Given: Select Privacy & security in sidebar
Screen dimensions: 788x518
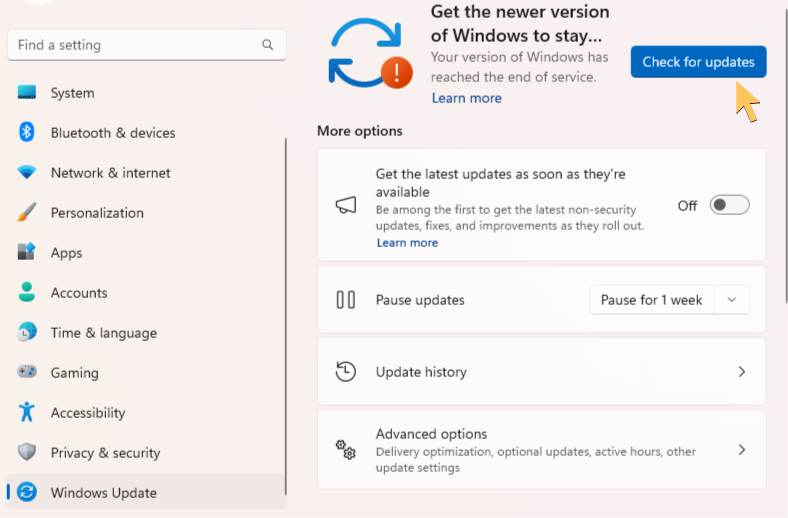Looking at the screenshot, I should tap(146, 452).
